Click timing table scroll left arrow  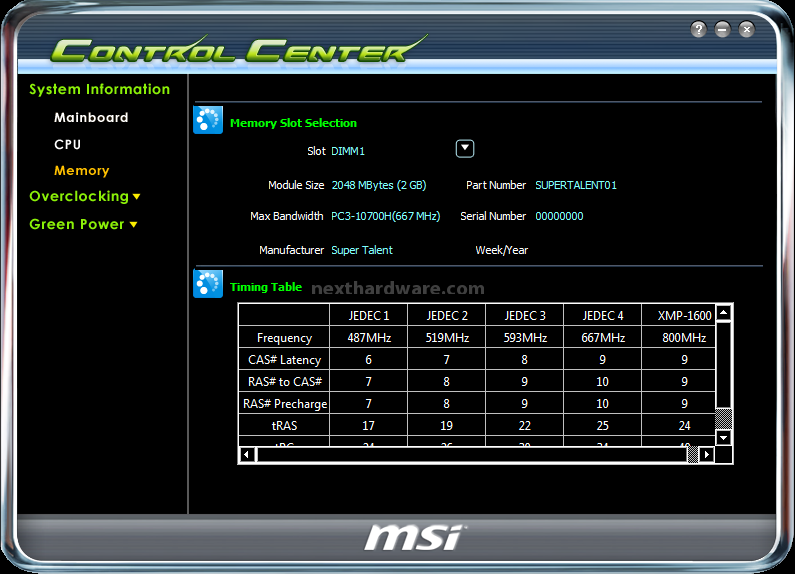point(246,454)
